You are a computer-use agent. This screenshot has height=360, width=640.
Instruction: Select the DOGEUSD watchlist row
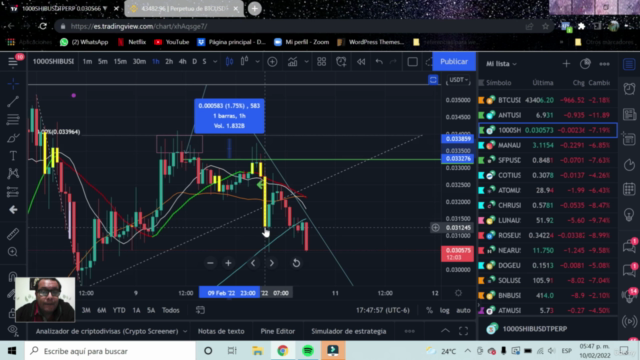[x=547, y=265]
